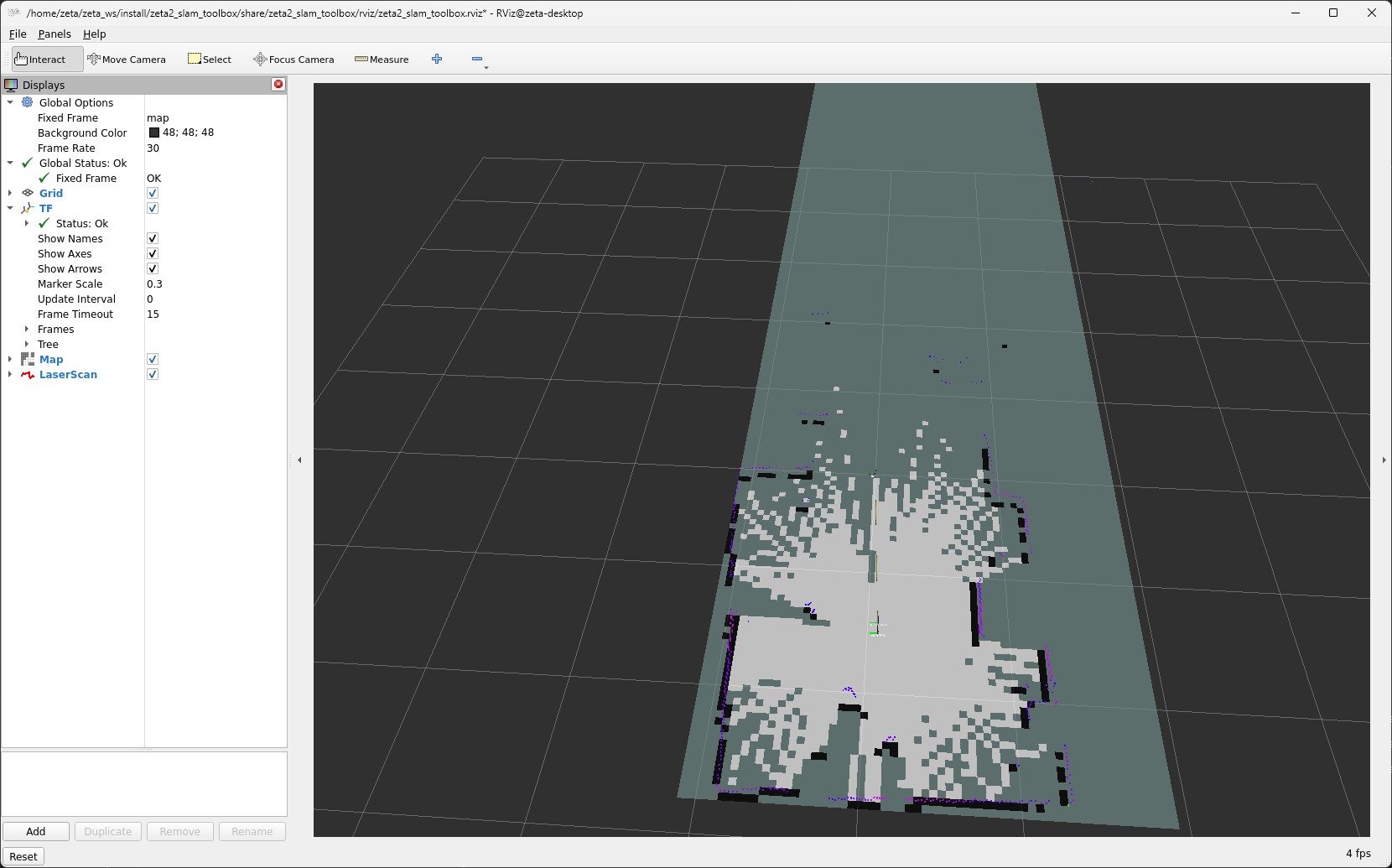Open the Help menu
This screenshot has height=868, width=1392.
(95, 34)
